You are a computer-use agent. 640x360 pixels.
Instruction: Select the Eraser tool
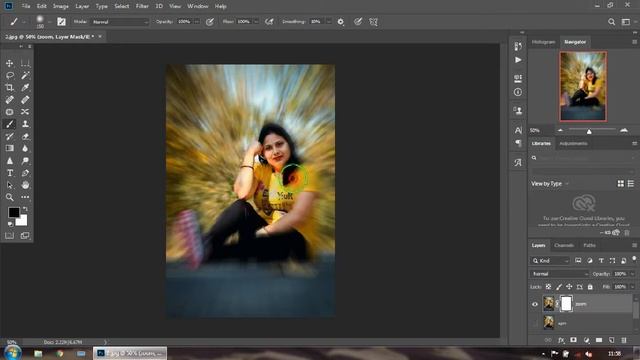(25, 136)
